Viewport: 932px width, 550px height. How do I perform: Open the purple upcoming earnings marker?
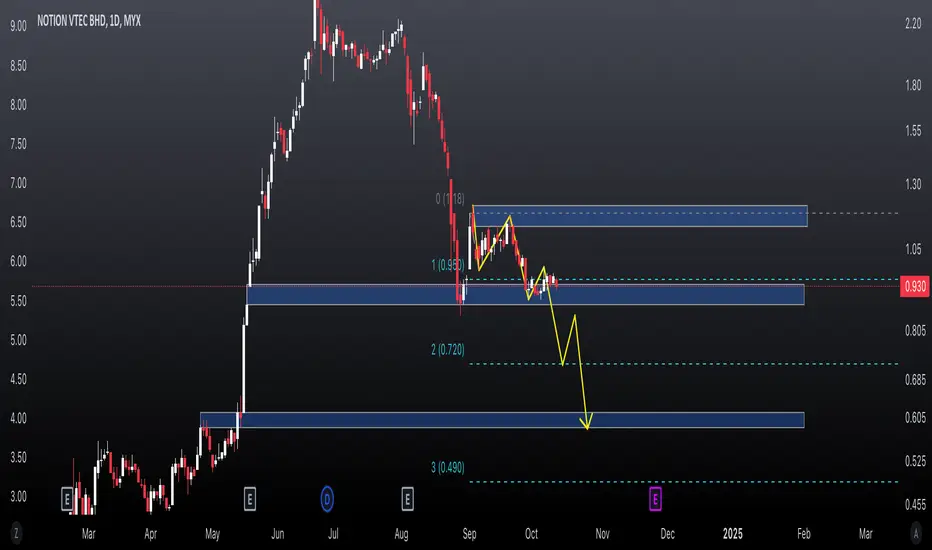(655, 499)
